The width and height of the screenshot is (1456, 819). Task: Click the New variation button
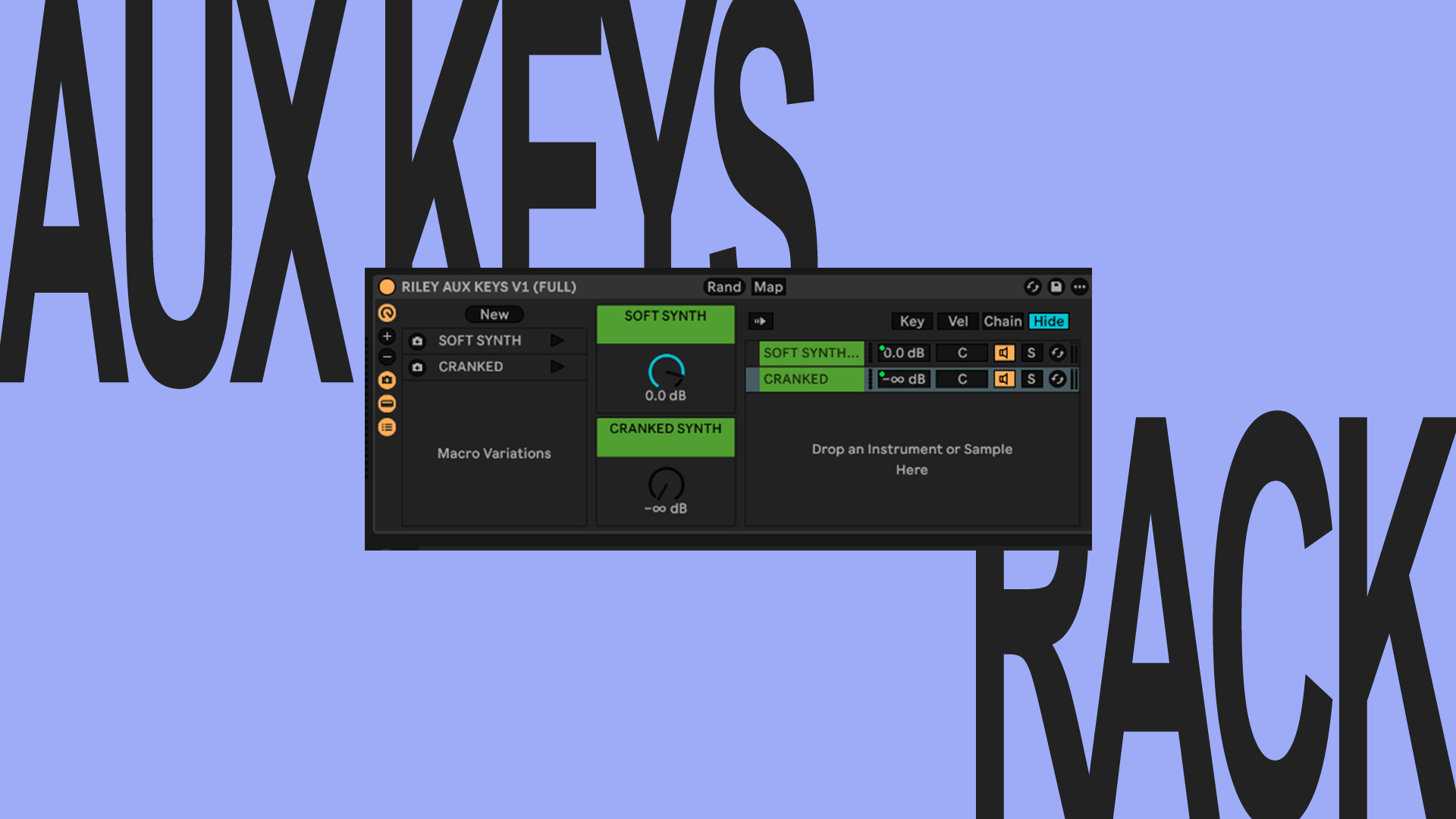(x=494, y=314)
